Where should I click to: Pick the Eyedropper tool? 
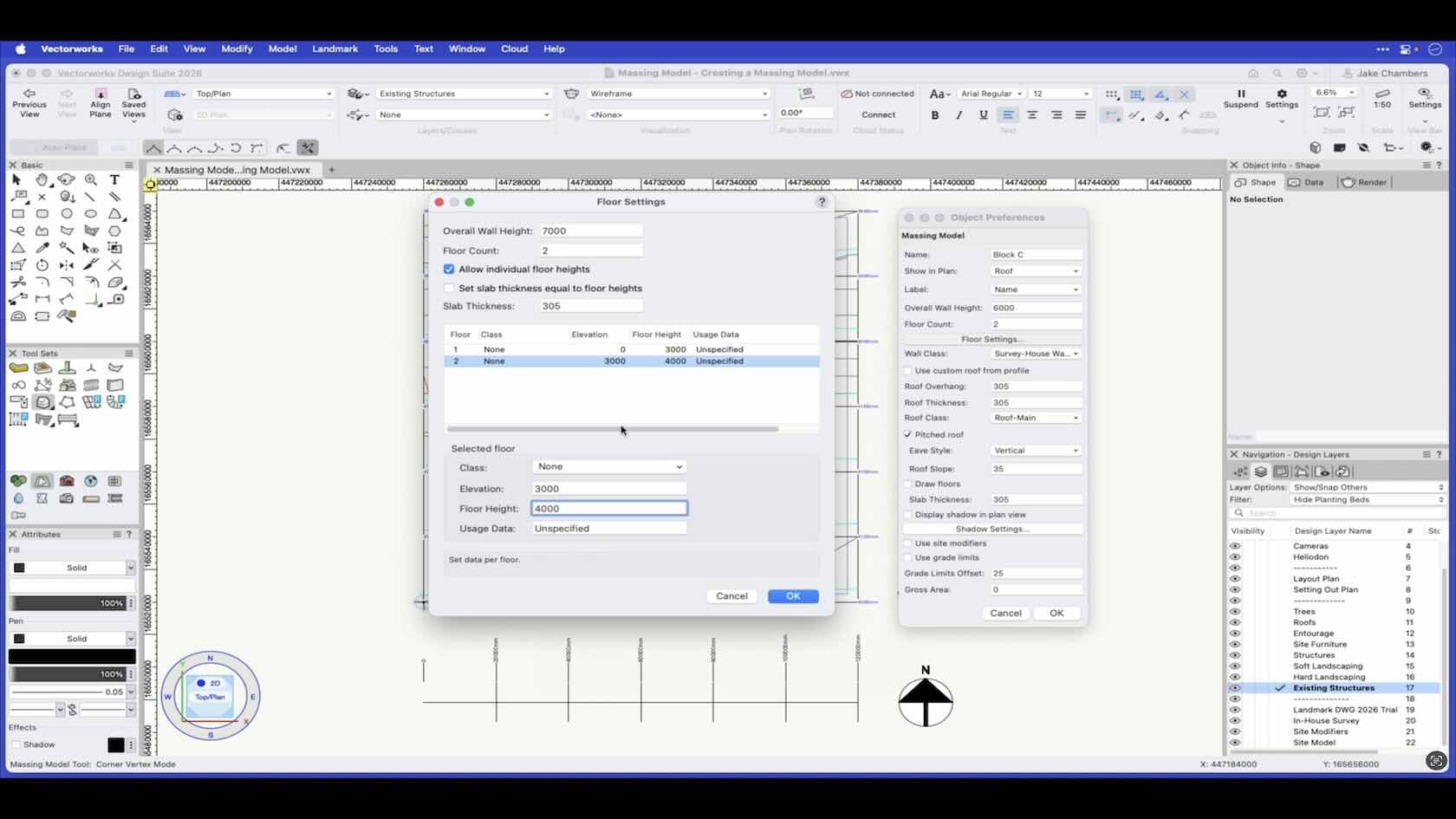tap(42, 248)
